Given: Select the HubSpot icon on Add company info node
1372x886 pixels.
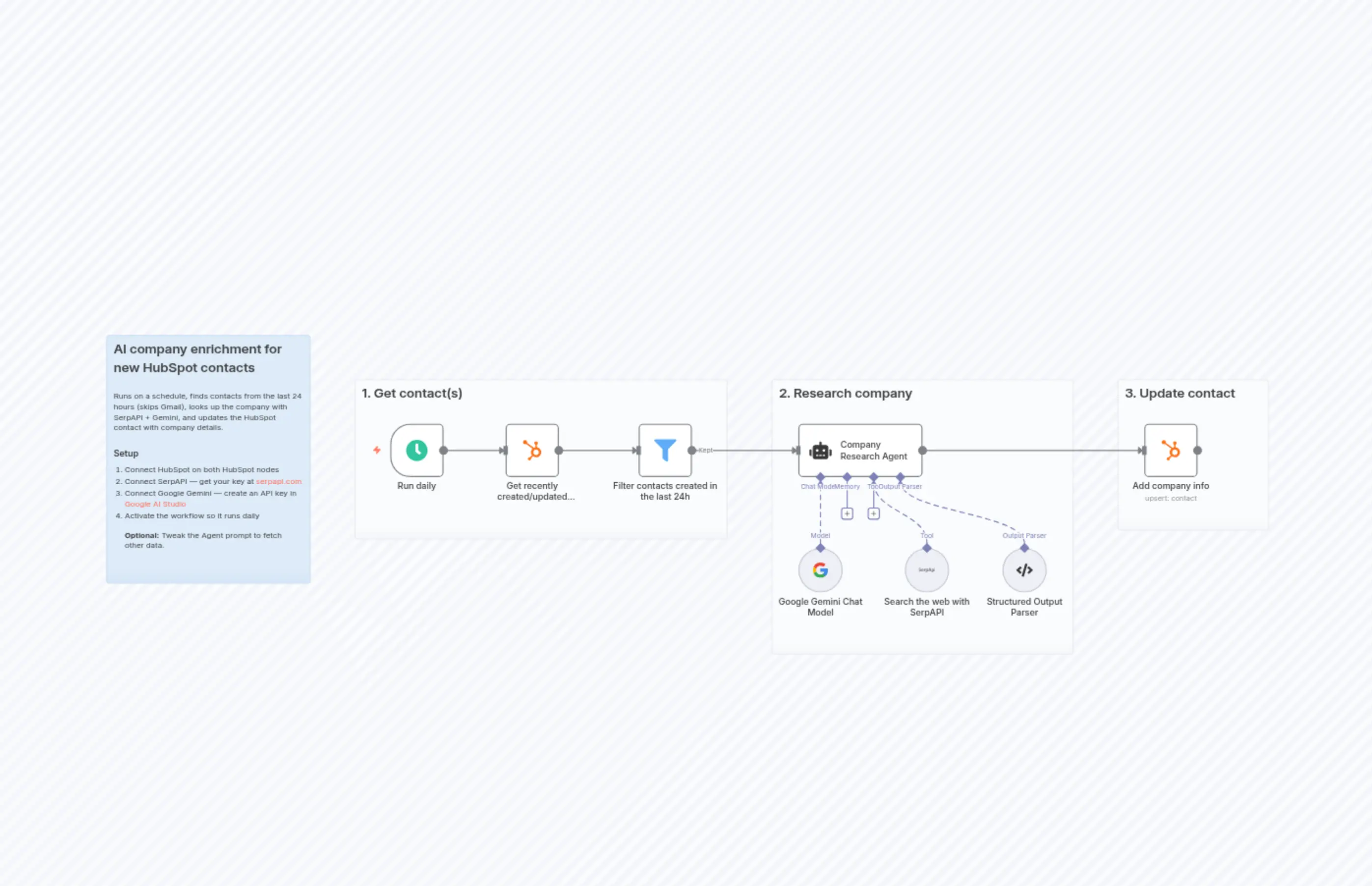Looking at the screenshot, I should [x=1171, y=451].
